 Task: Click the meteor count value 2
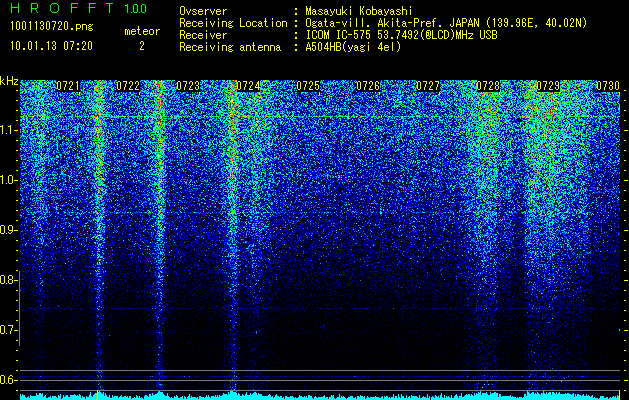[x=142, y=46]
